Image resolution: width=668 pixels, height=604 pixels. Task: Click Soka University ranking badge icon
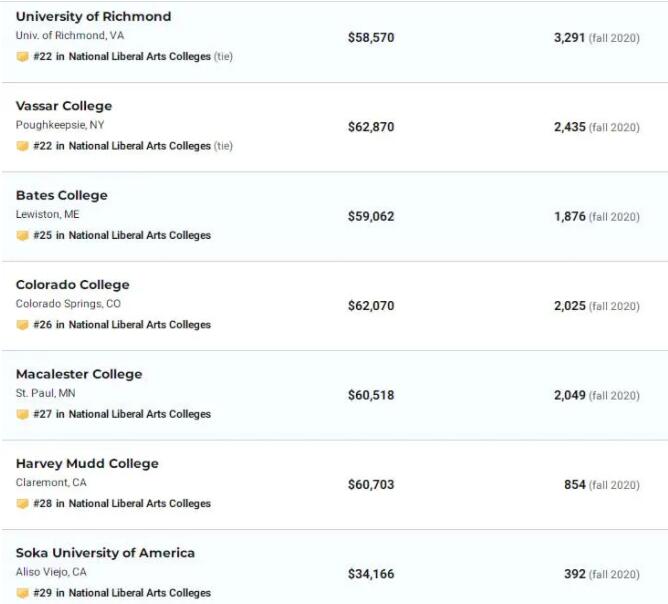22,593
